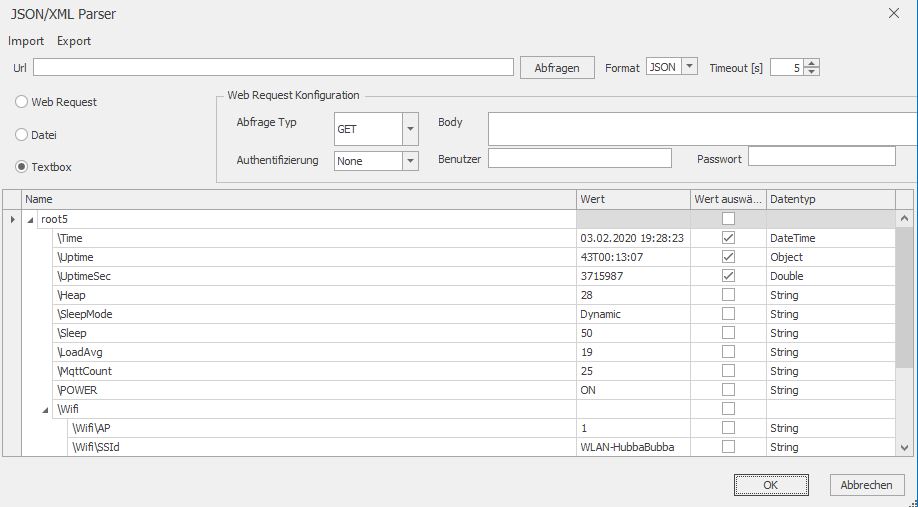Check the \Wifi\AP row checkbox
Viewport: 918px width, 507px height.
tap(728, 428)
